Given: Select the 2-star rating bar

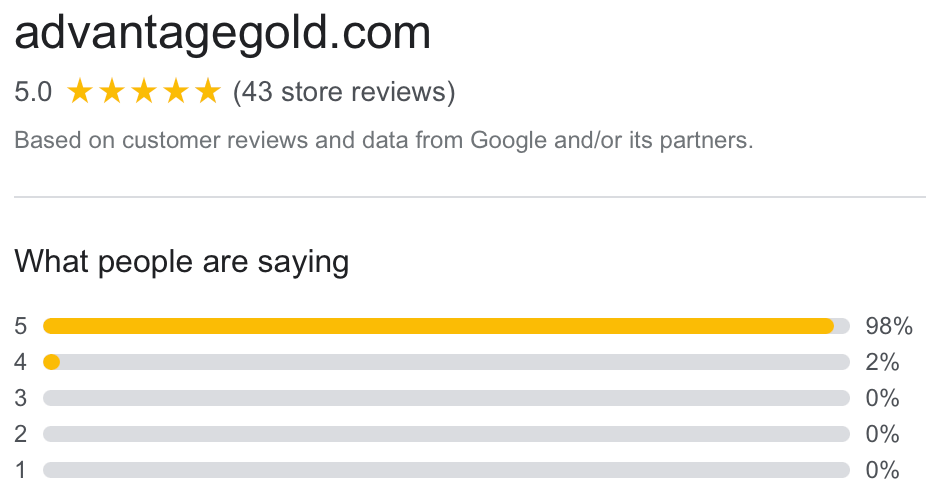Looking at the screenshot, I should (446, 434).
